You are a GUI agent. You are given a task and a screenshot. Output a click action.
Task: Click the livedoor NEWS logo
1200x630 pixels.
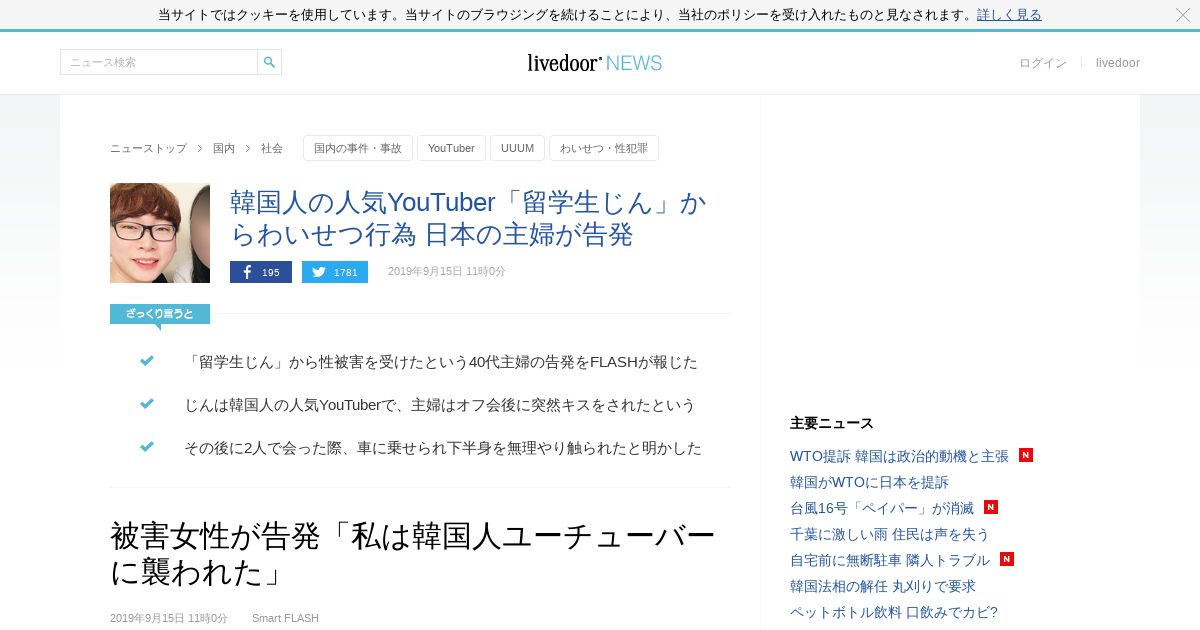[595, 63]
